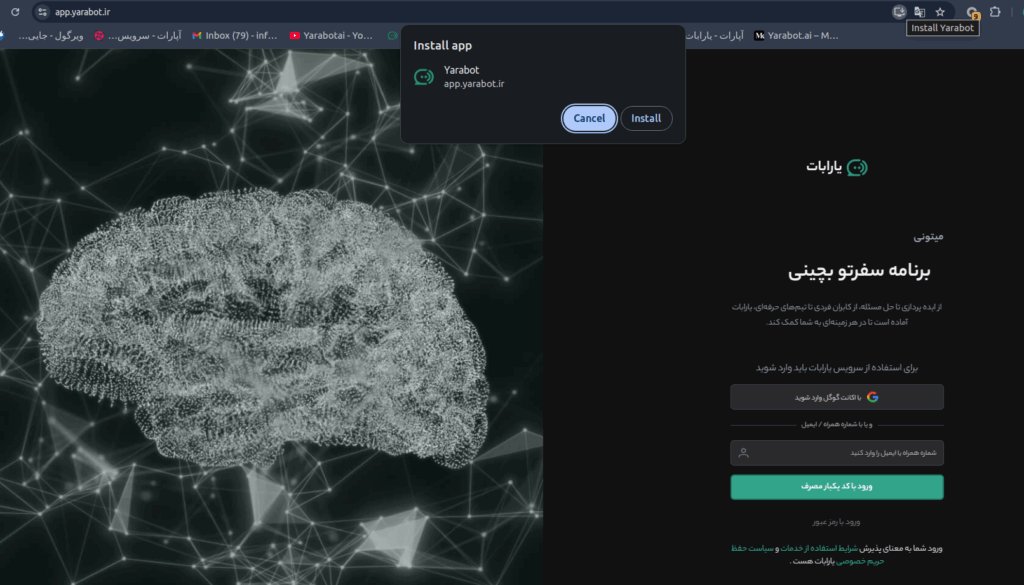Viewport: 1024px width, 585px height.
Task: Click the 'Install app' dialog title text
Action: tap(443, 46)
